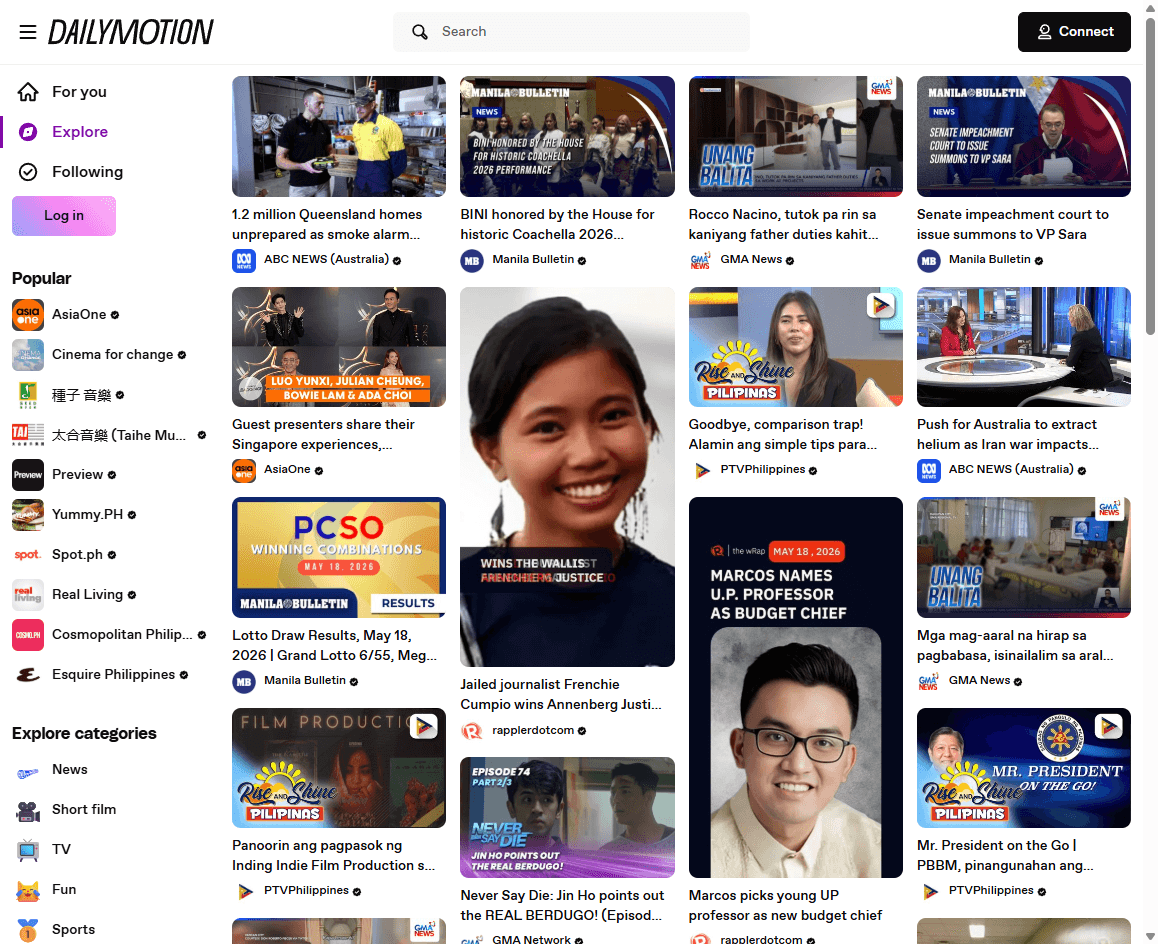This screenshot has width=1158, height=944.
Task: Click the page vertical scrollbar
Action: [x=1150, y=177]
